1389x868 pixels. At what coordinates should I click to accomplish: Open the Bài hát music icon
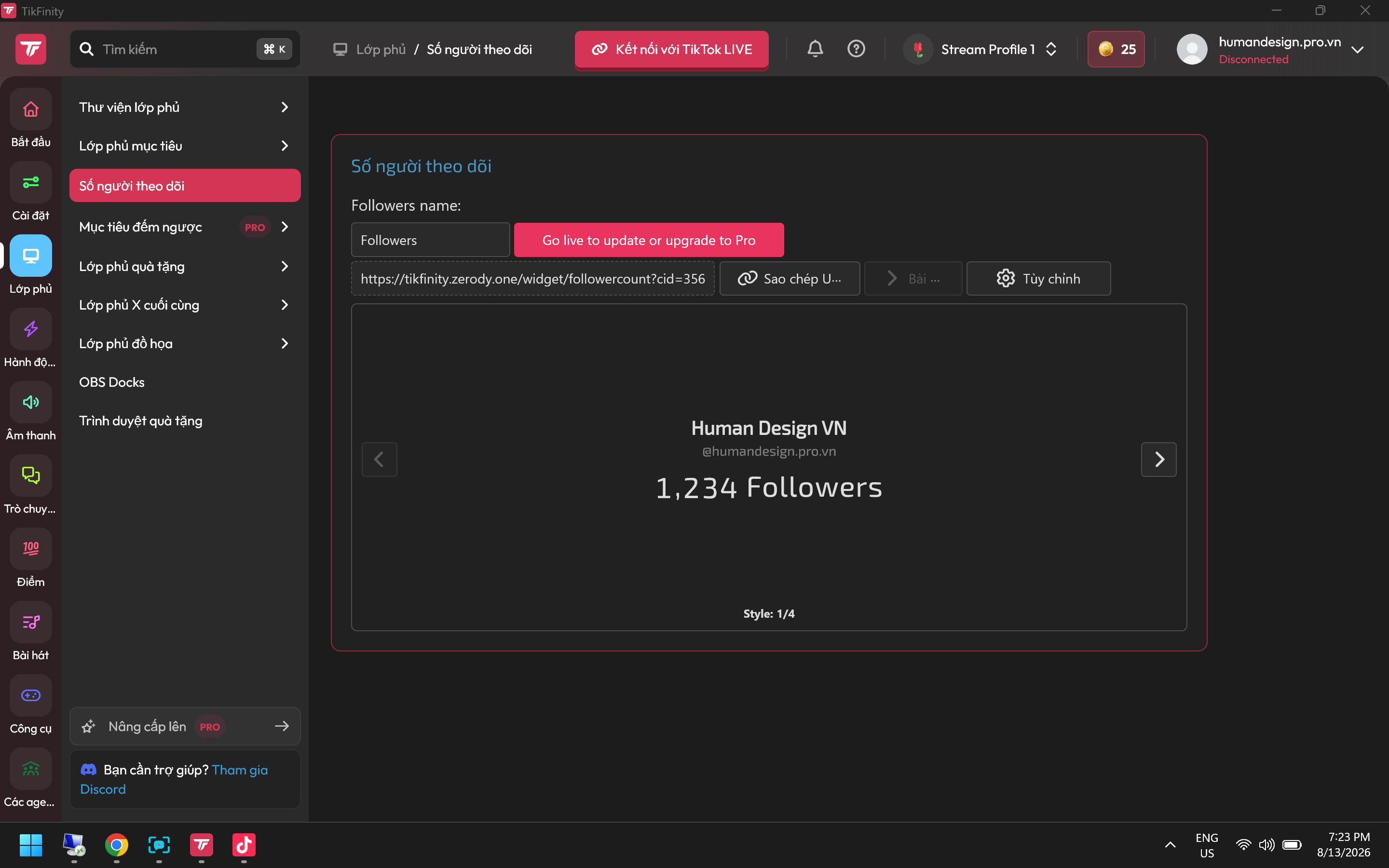[x=31, y=622]
